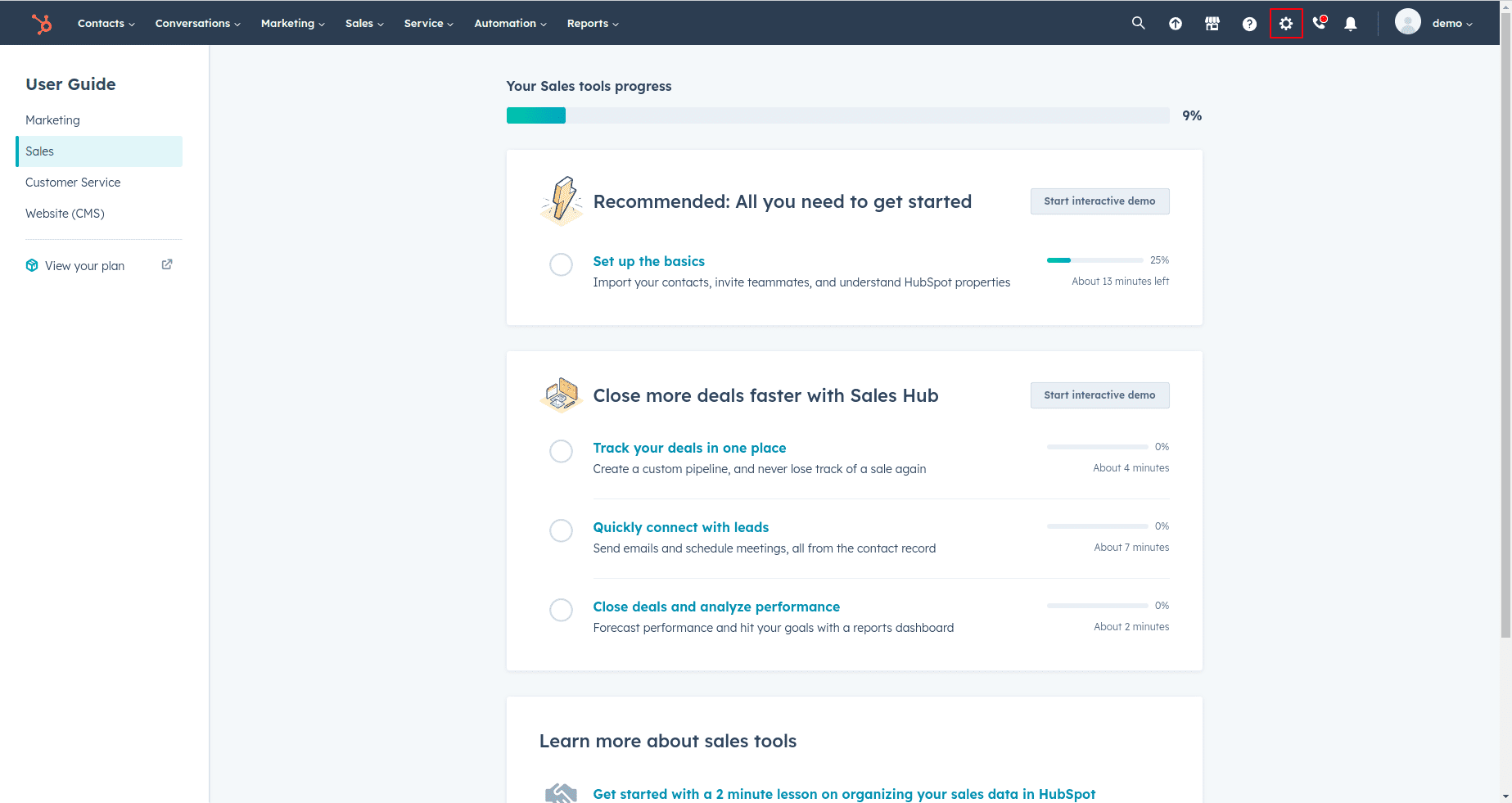Toggle the Close deals and analyze circle
1512x803 pixels.
pyautogui.click(x=561, y=610)
